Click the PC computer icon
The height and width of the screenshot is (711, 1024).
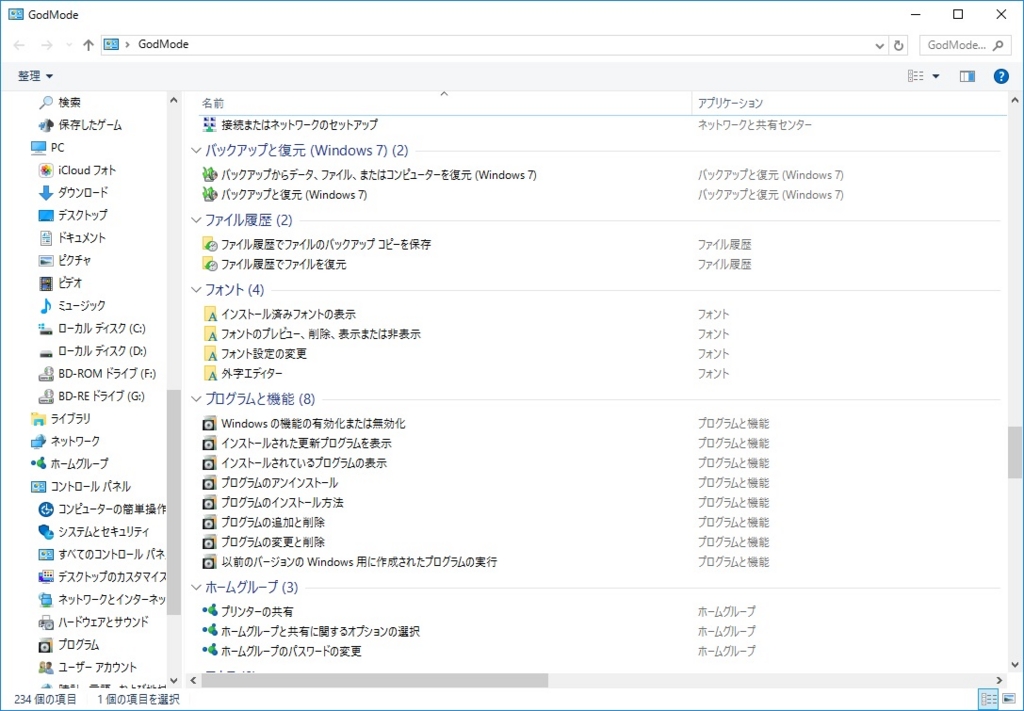pyautogui.click(x=39, y=148)
